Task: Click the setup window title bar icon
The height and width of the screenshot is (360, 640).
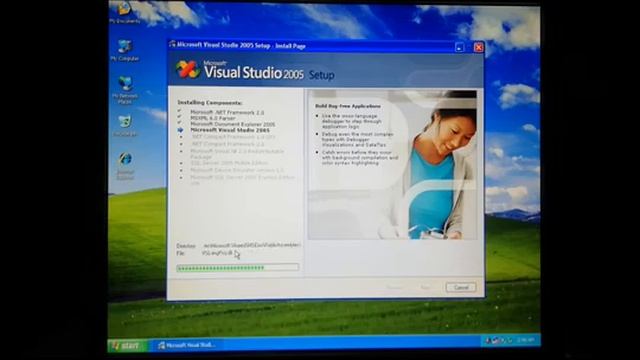Action: tap(172, 44)
